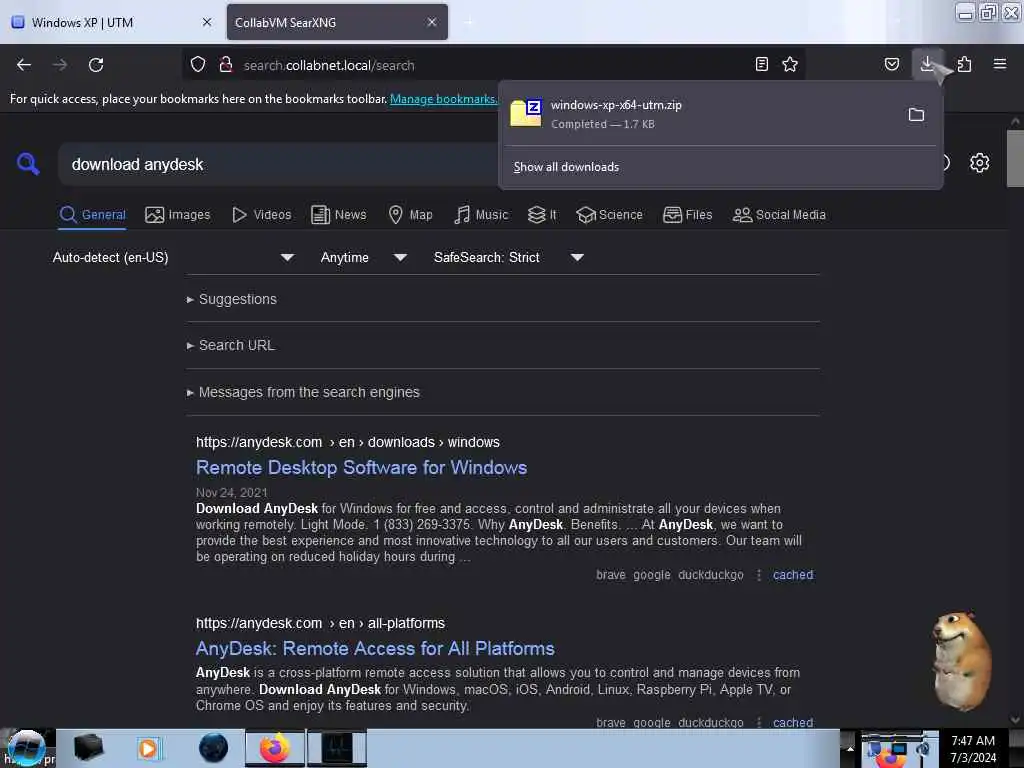
Task: Close the Windows XP | UTM tab
Action: point(207,22)
